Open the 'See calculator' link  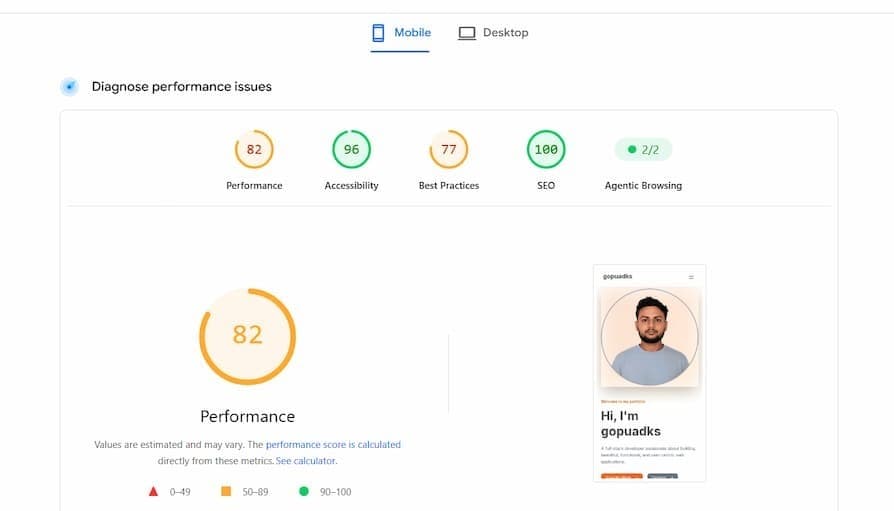coord(306,461)
